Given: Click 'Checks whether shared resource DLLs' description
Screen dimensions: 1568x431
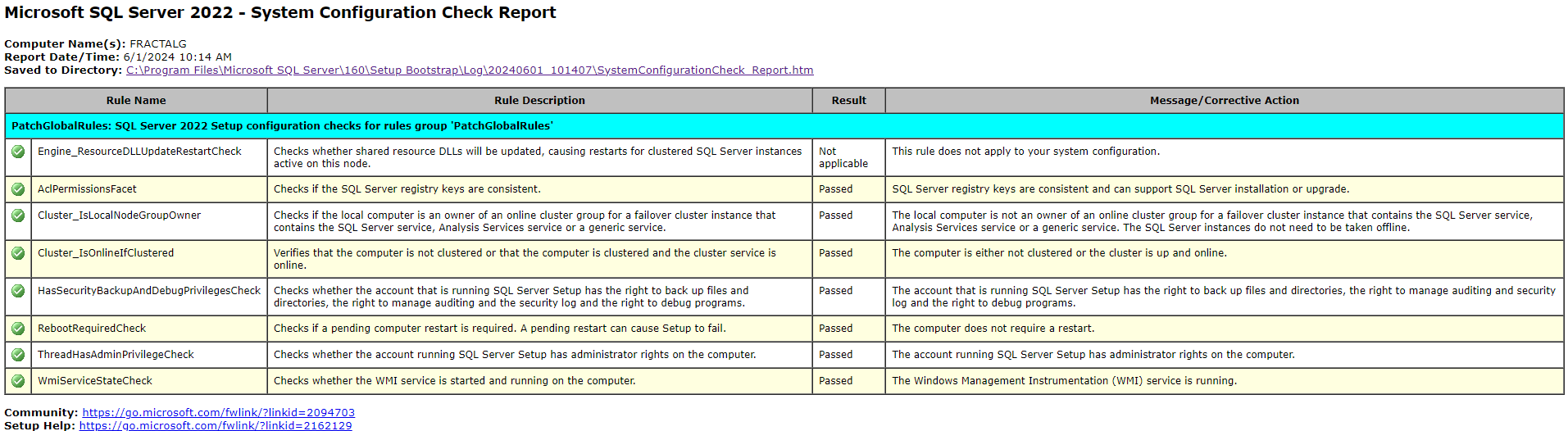Looking at the screenshot, I should tap(538, 157).
